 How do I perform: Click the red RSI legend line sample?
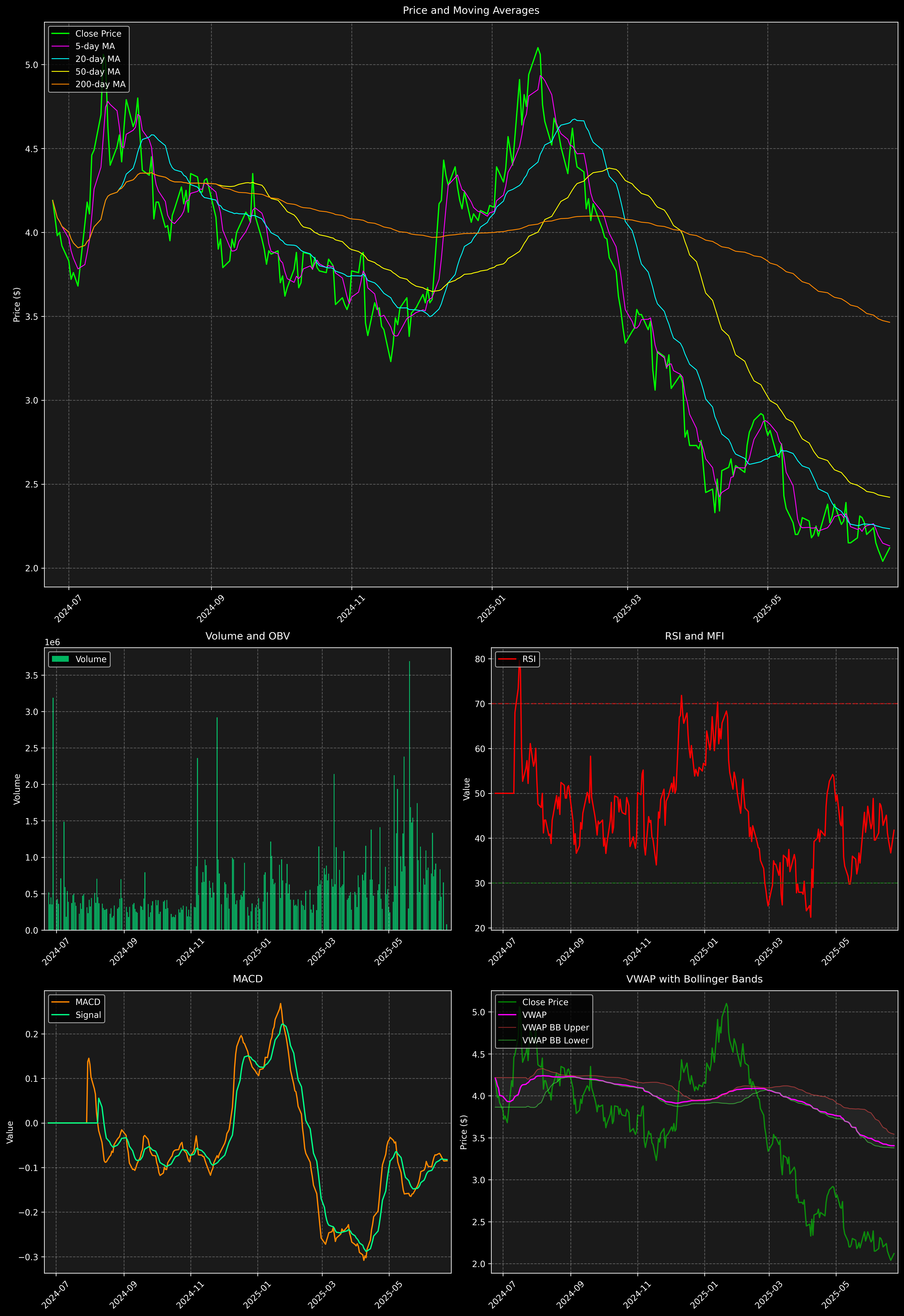pos(507,659)
